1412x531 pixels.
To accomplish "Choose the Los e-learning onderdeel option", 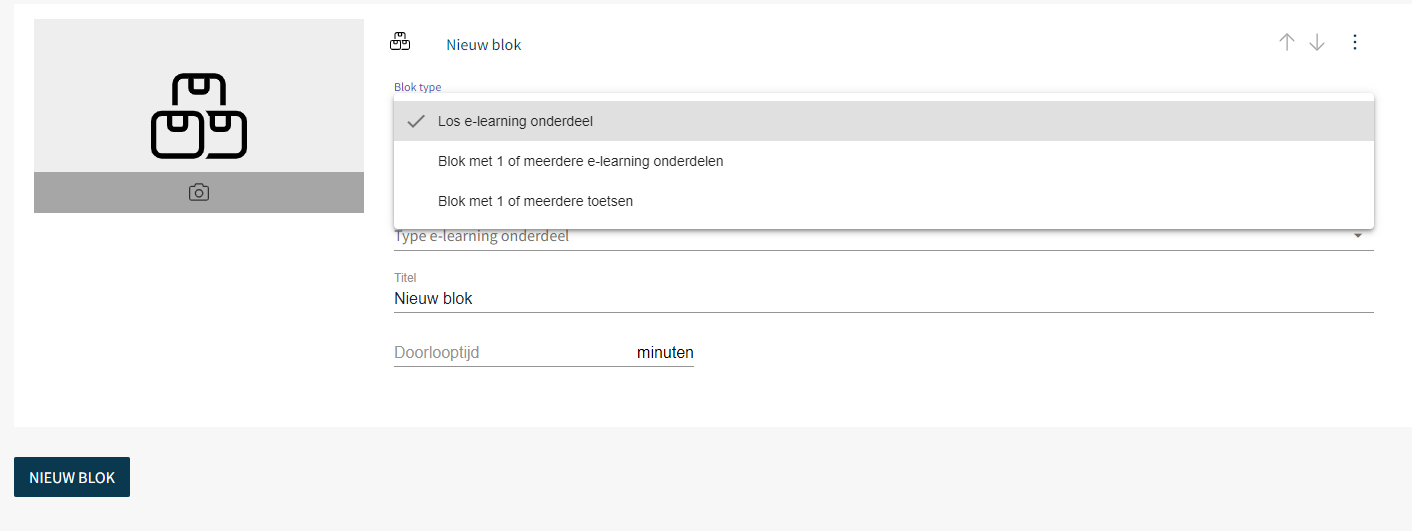I will (x=884, y=121).
